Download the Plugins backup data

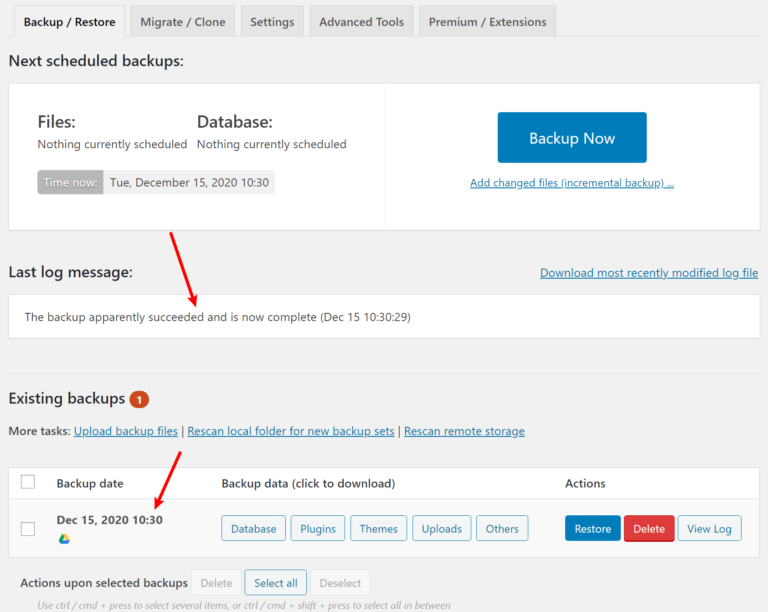pos(318,528)
